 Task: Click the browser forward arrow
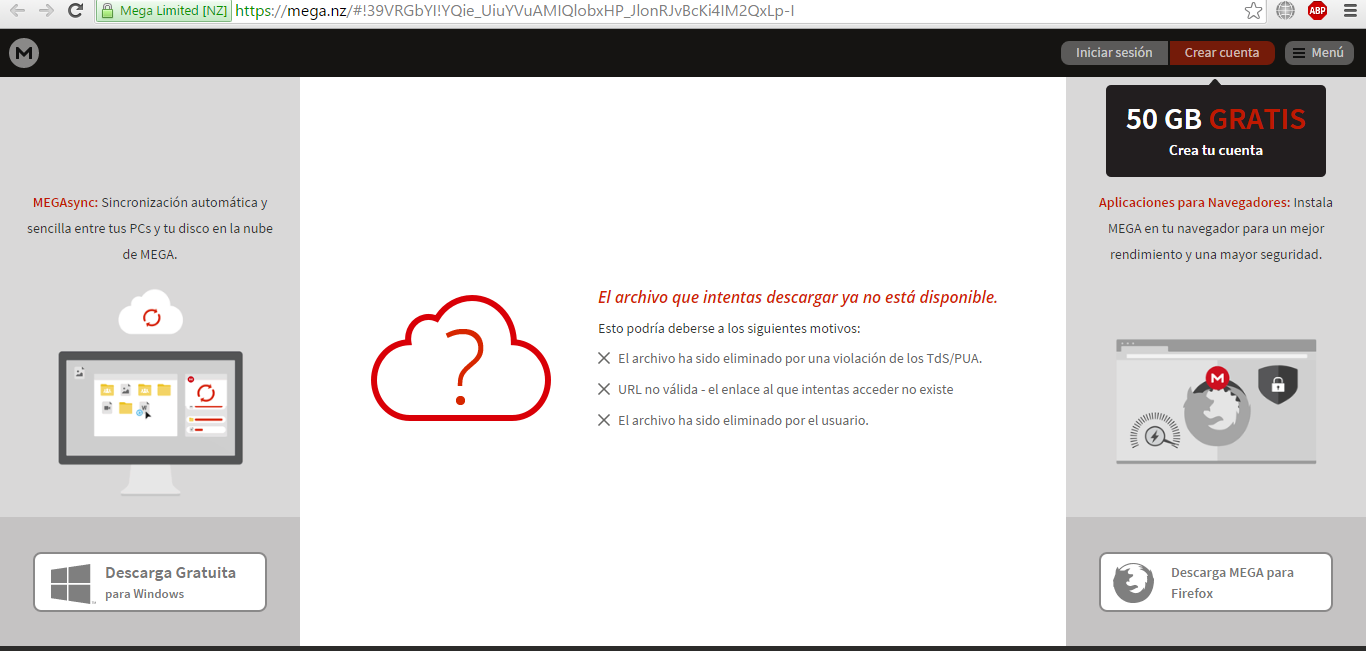click(46, 11)
